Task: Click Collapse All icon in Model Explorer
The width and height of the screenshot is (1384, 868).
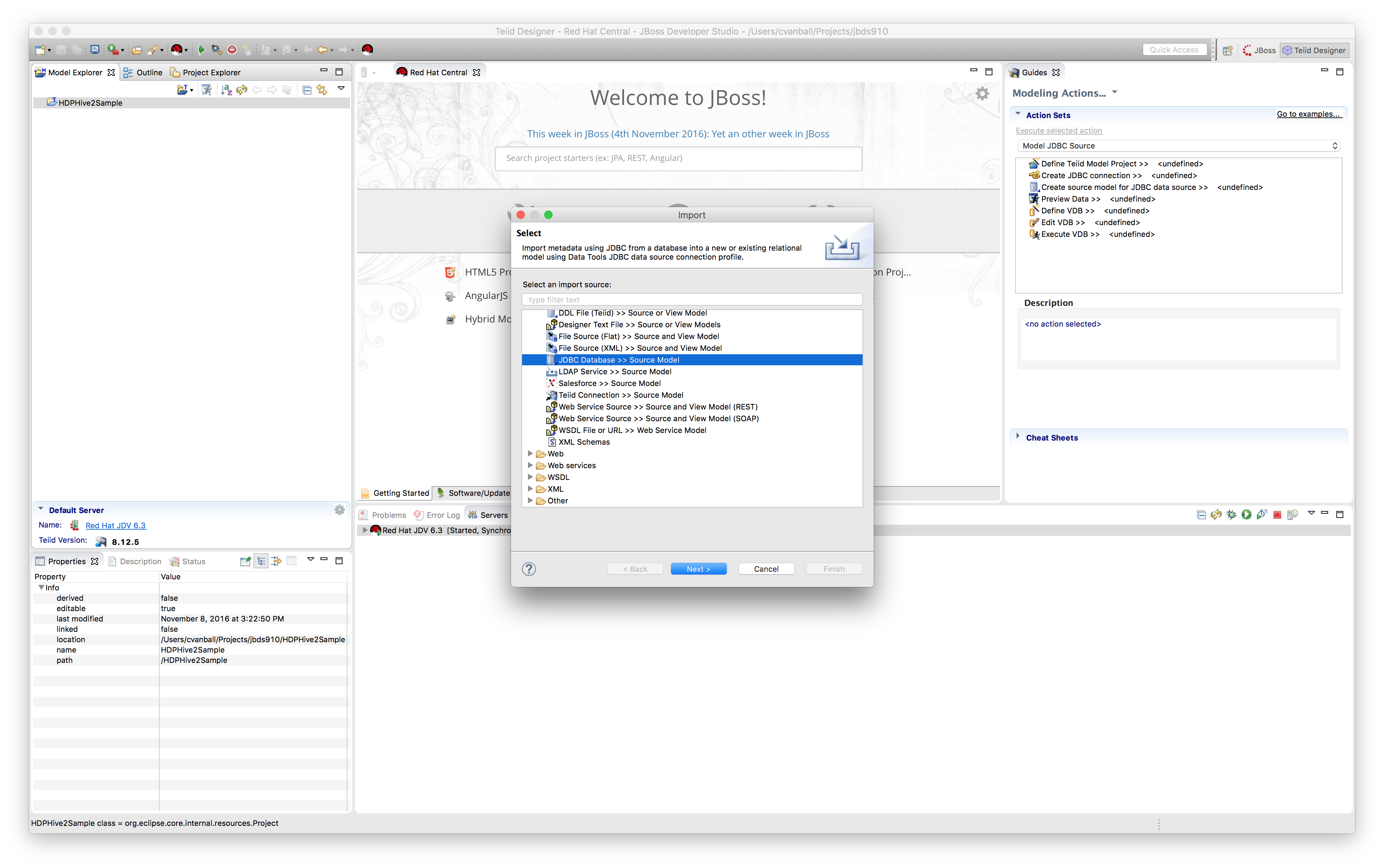Action: click(307, 89)
